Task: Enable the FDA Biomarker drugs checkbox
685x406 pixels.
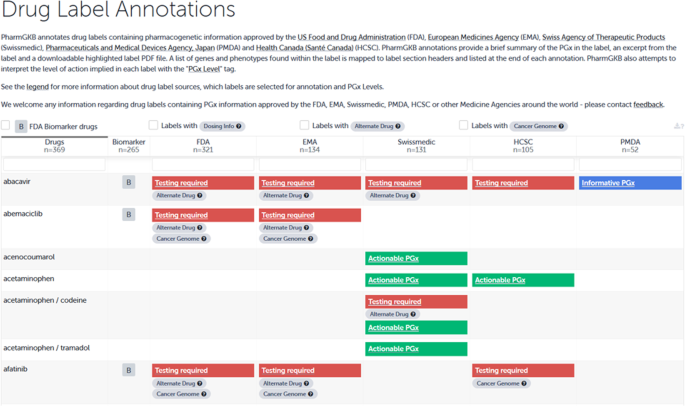Action: coord(6,125)
